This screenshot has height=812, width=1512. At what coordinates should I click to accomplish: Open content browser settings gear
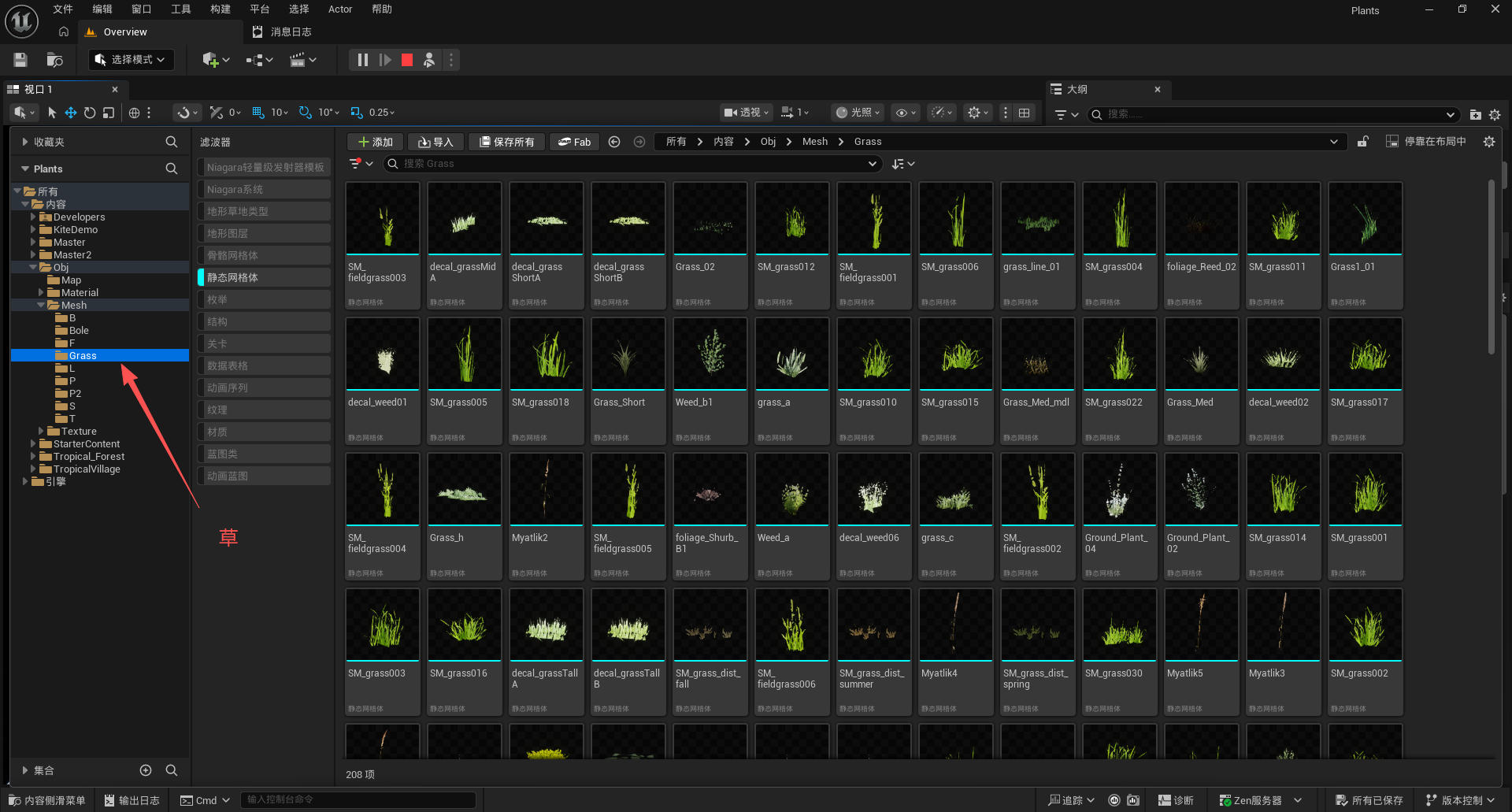[1488, 142]
